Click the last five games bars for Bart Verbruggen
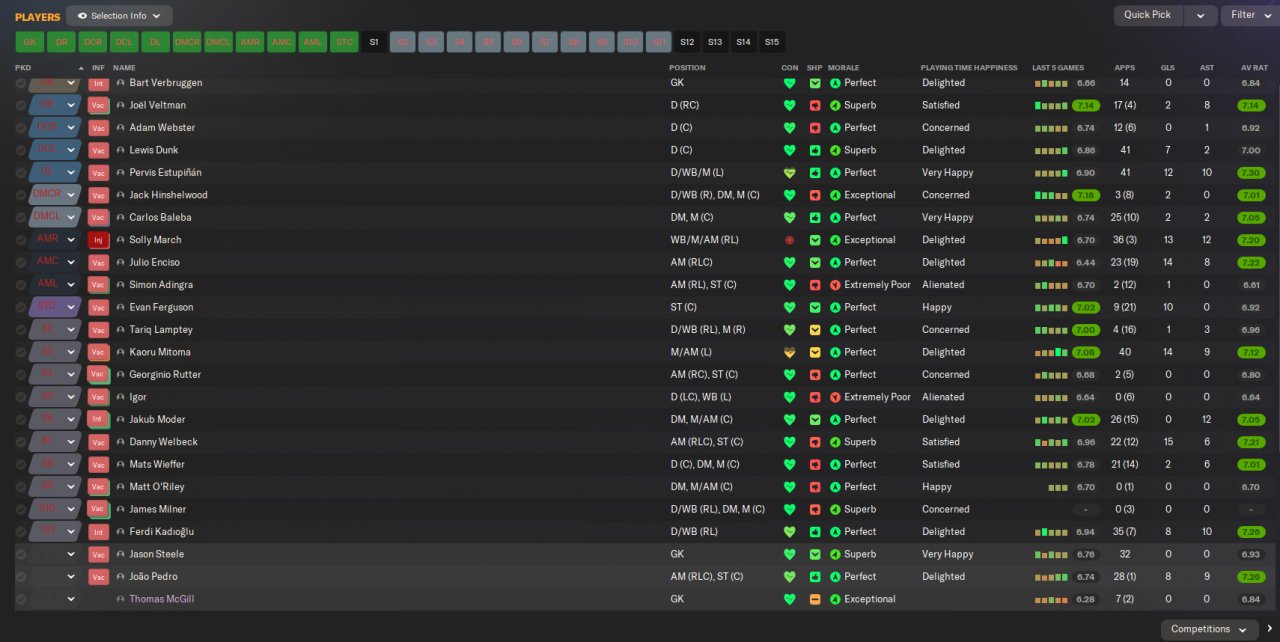1280x642 pixels. click(x=1051, y=83)
